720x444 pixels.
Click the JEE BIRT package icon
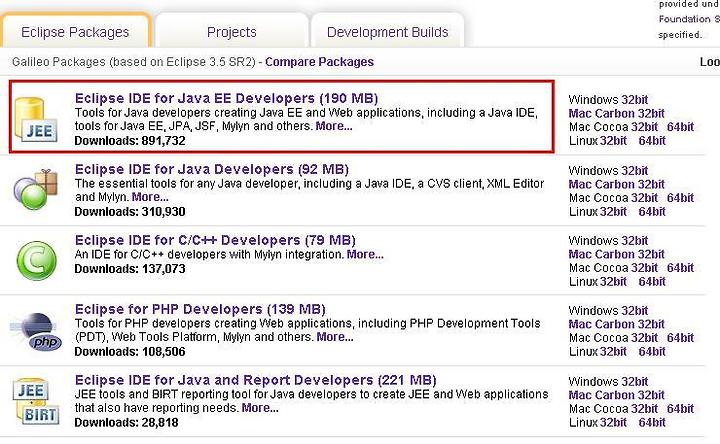[x=36, y=401]
